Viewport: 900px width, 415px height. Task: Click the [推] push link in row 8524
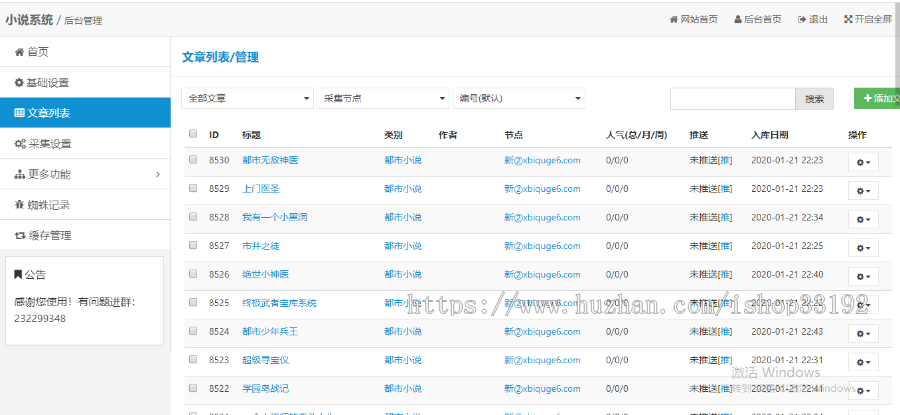coord(726,332)
